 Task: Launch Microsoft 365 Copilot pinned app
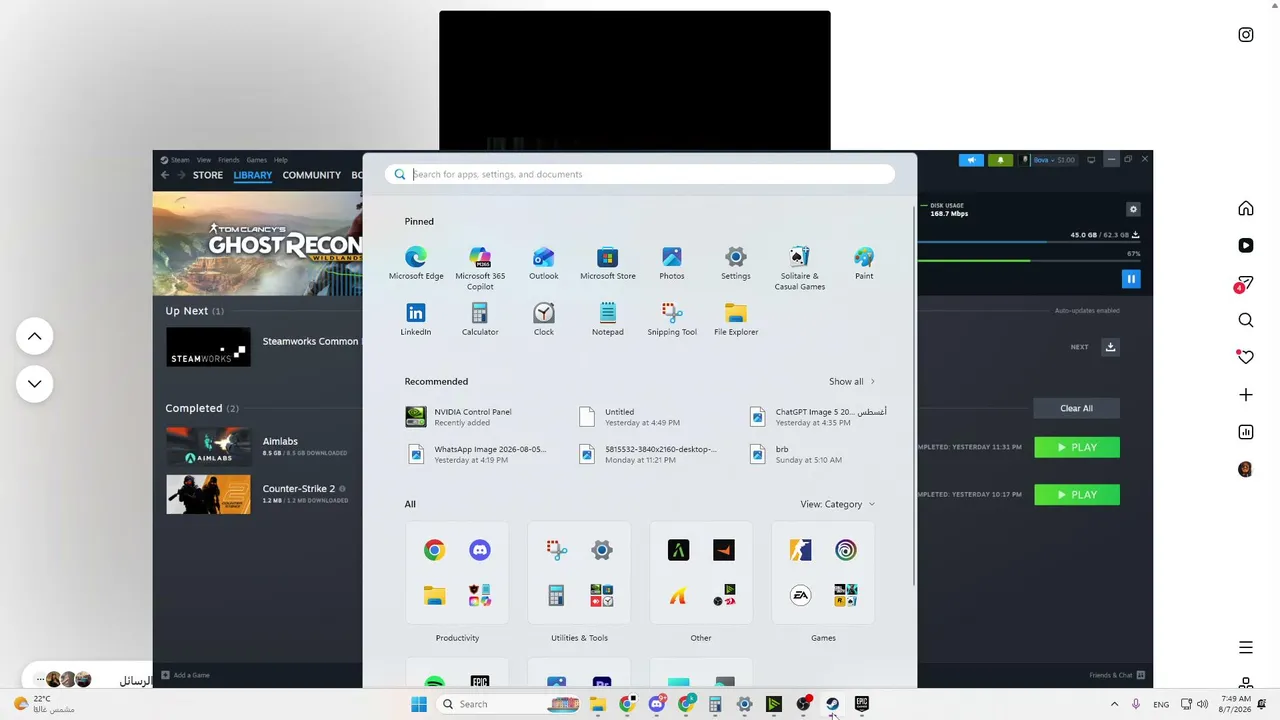click(x=480, y=268)
